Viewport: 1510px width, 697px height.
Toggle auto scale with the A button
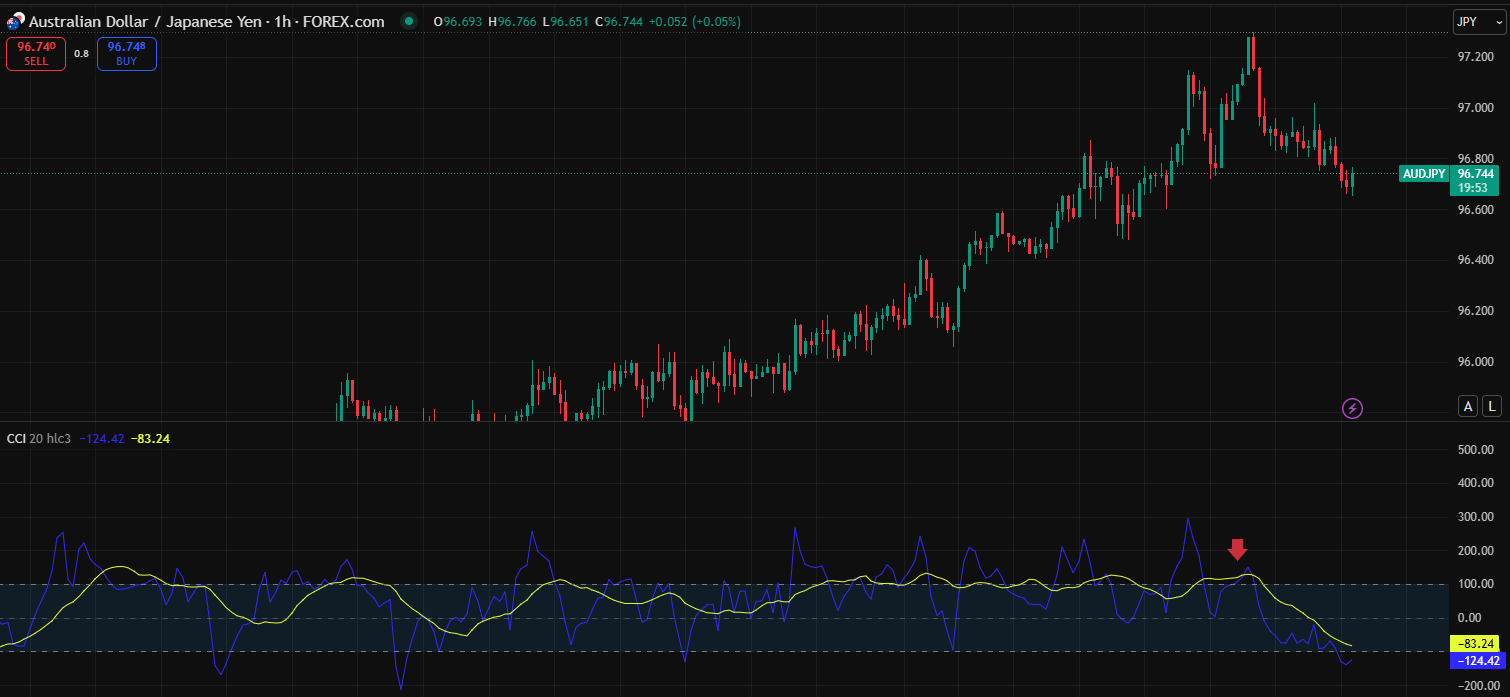point(1468,406)
